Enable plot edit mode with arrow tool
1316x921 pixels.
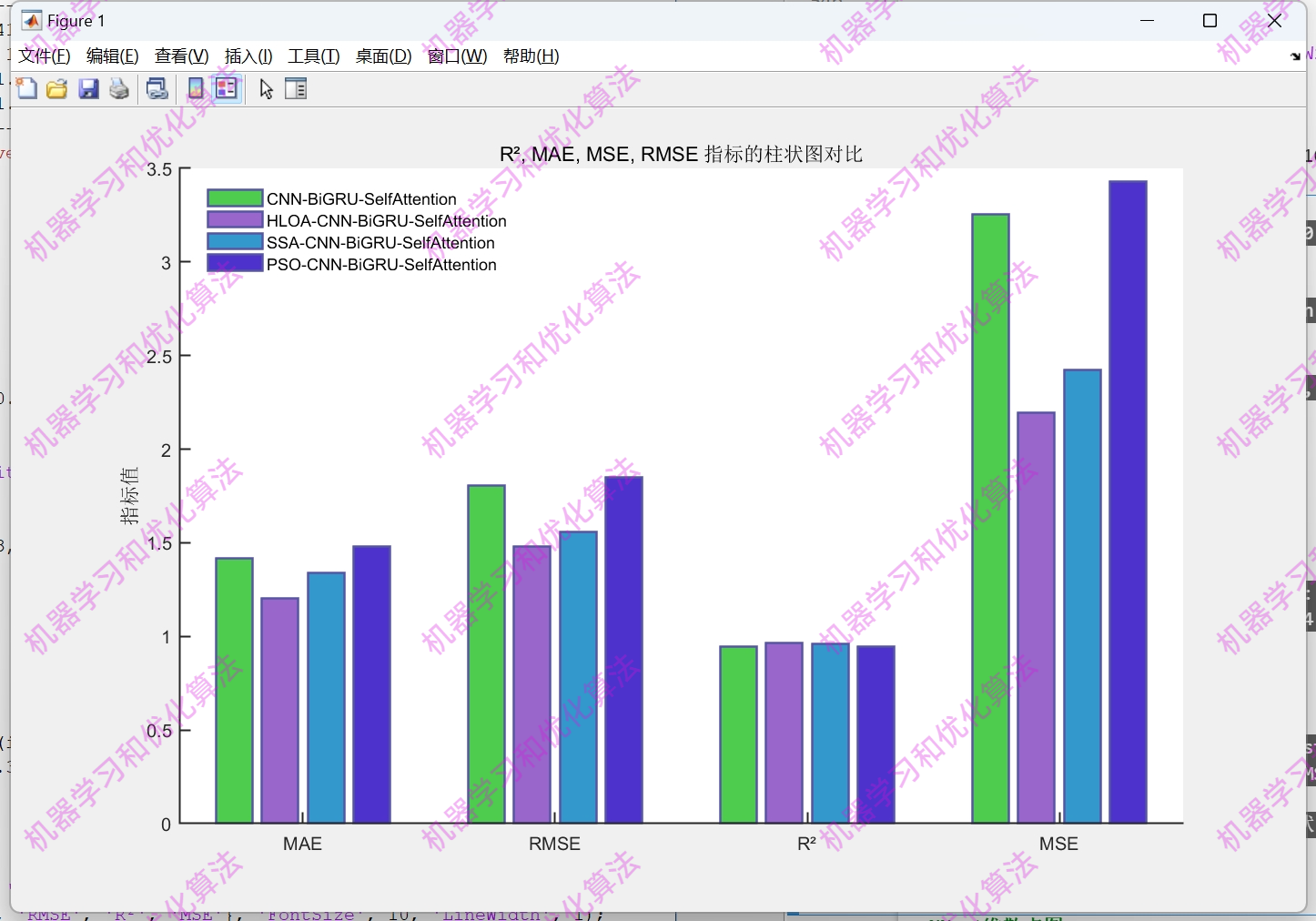click(x=265, y=88)
